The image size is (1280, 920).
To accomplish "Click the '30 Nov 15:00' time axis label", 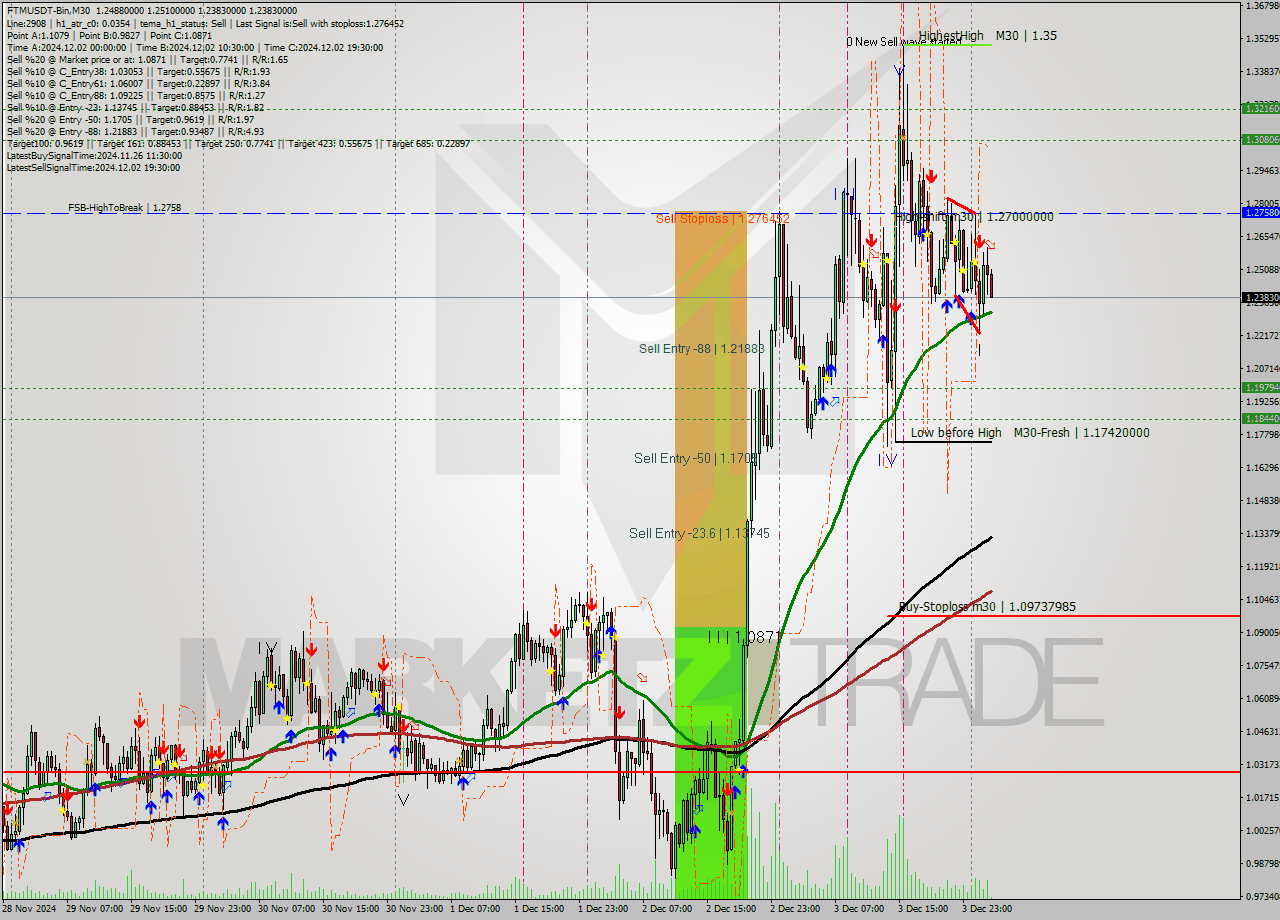I will pos(351,909).
